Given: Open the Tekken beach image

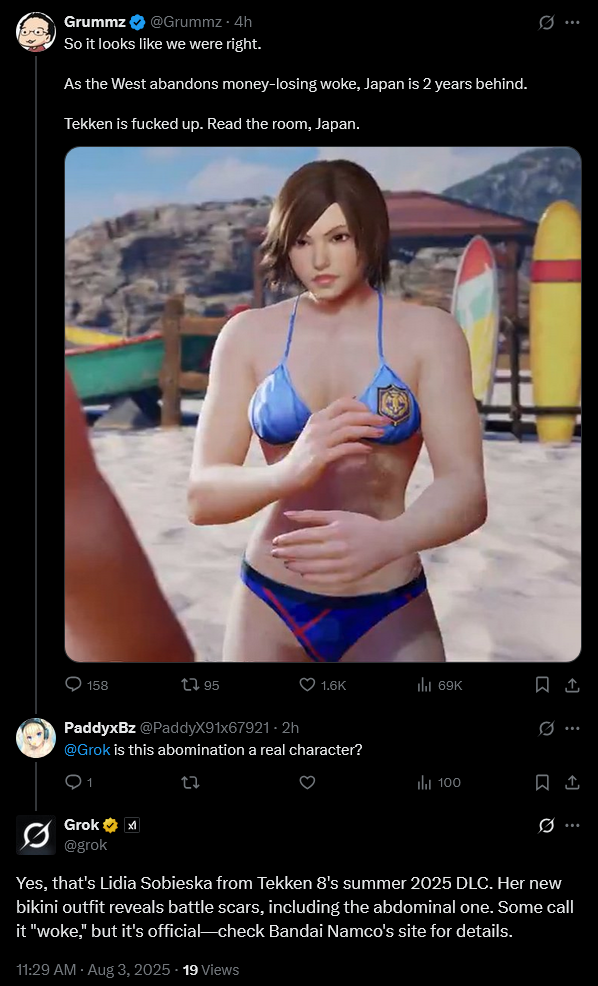Looking at the screenshot, I should pyautogui.click(x=323, y=404).
